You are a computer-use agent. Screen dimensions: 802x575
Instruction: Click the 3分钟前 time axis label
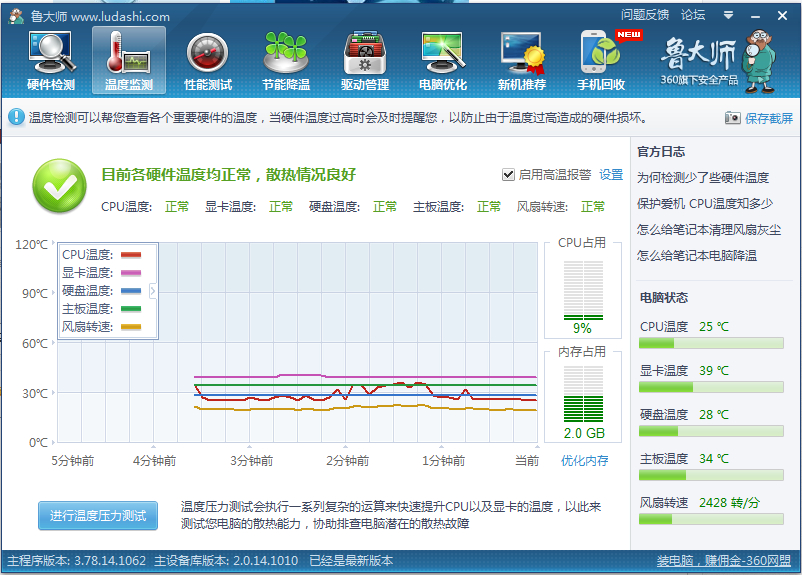(251, 461)
